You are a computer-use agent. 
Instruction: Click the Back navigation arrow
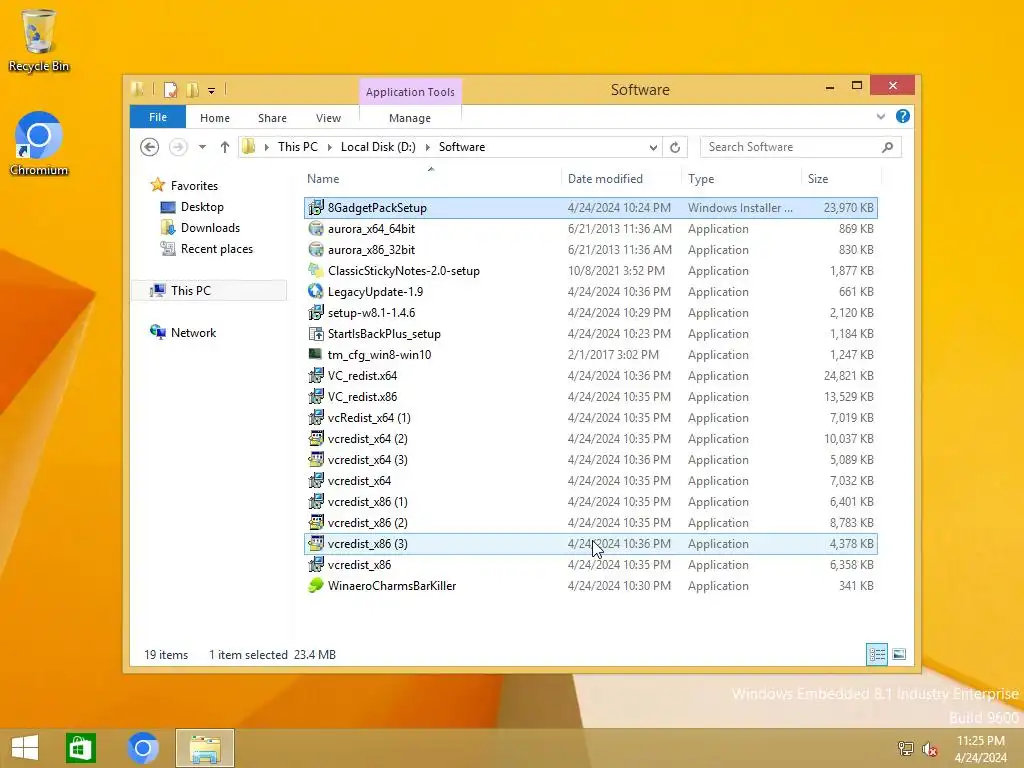point(150,147)
